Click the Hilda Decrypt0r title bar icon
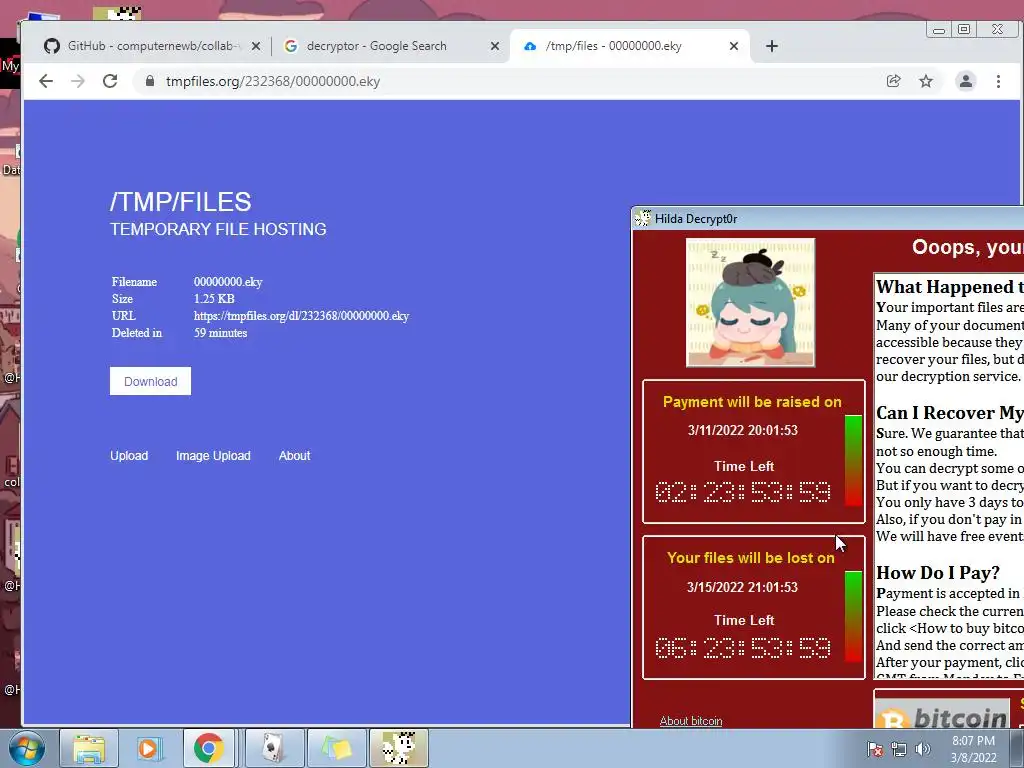 pyautogui.click(x=643, y=219)
